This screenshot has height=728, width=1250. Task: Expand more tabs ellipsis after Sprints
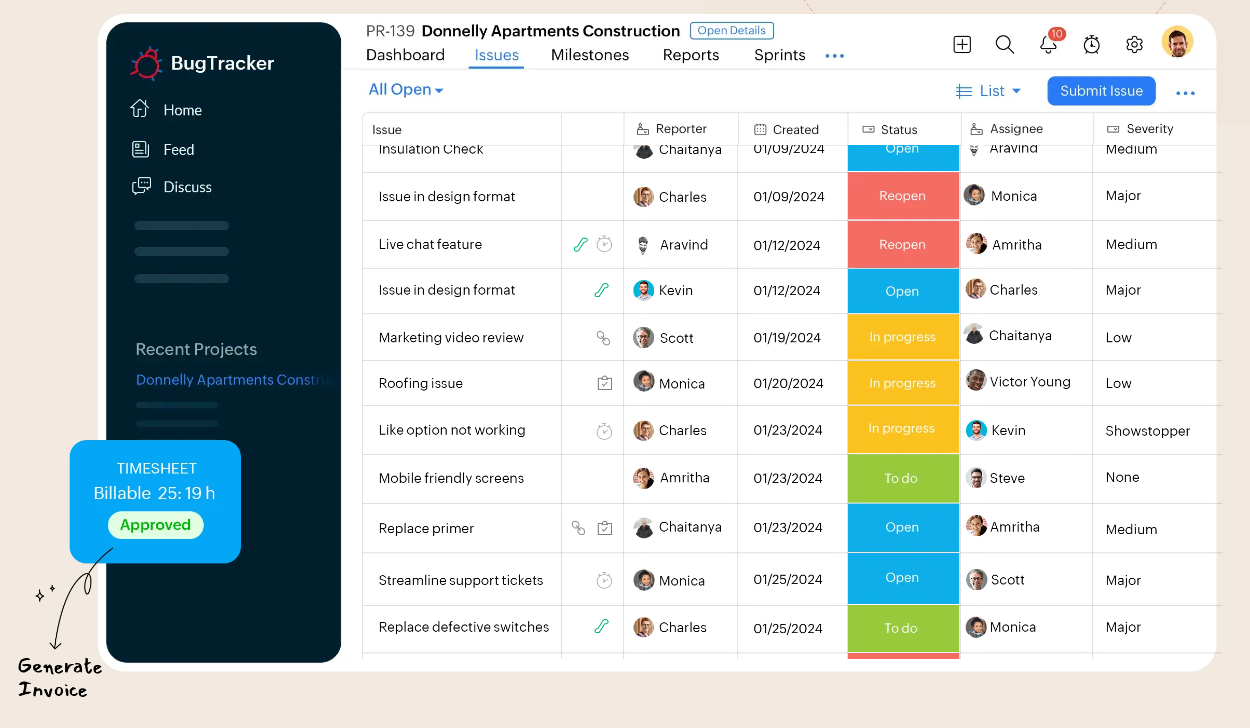coord(834,56)
